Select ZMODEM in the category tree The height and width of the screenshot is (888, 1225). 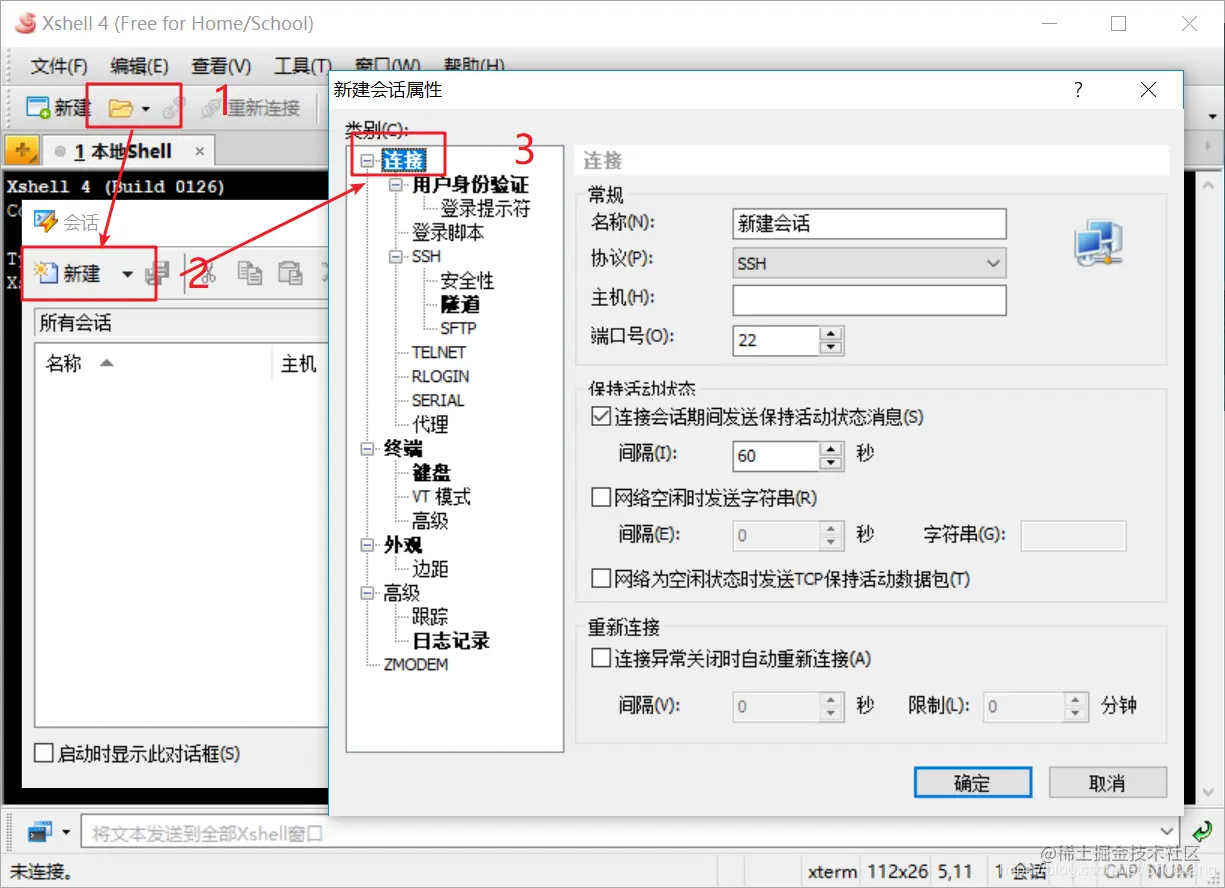416,664
